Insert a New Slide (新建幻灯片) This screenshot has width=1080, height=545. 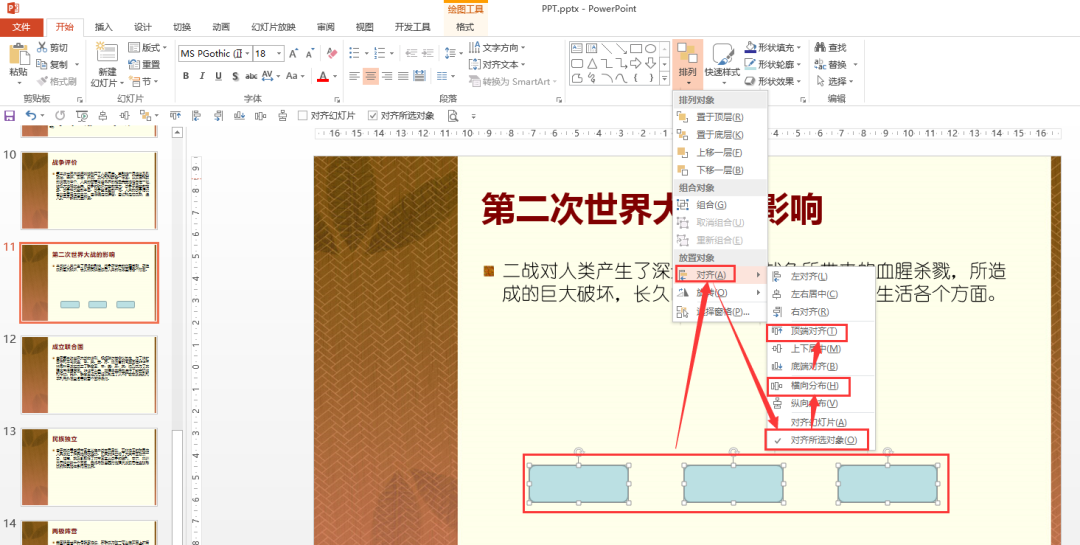tap(107, 64)
